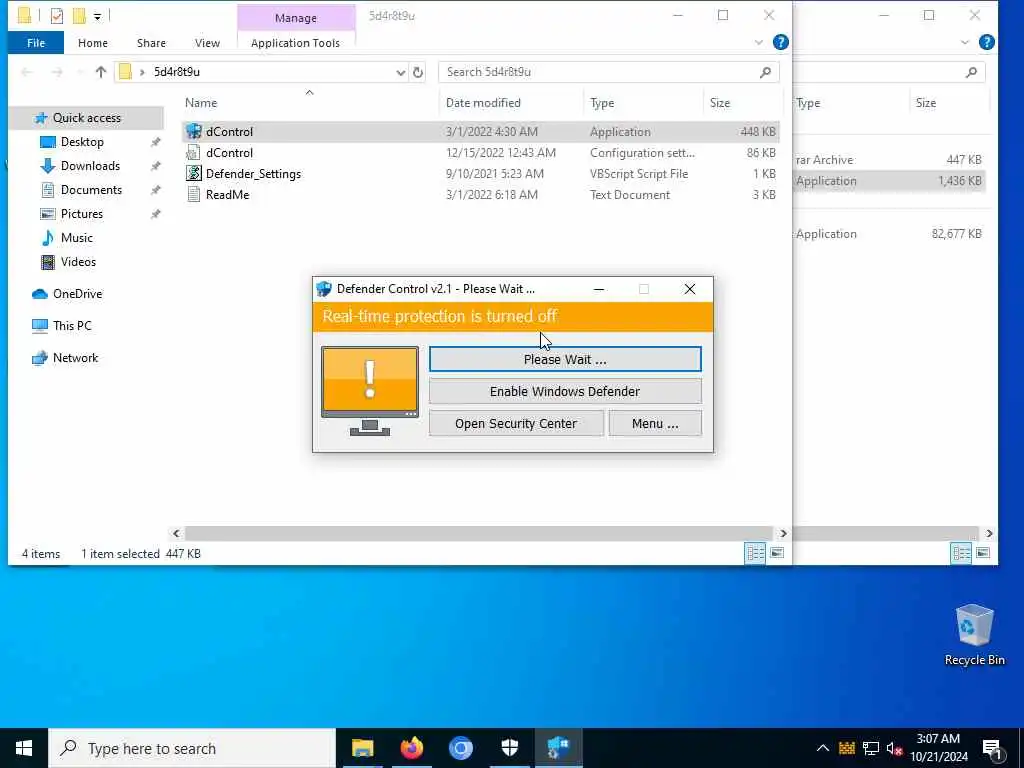Open Music folder in sidebar
The image size is (1024, 768).
click(76, 238)
